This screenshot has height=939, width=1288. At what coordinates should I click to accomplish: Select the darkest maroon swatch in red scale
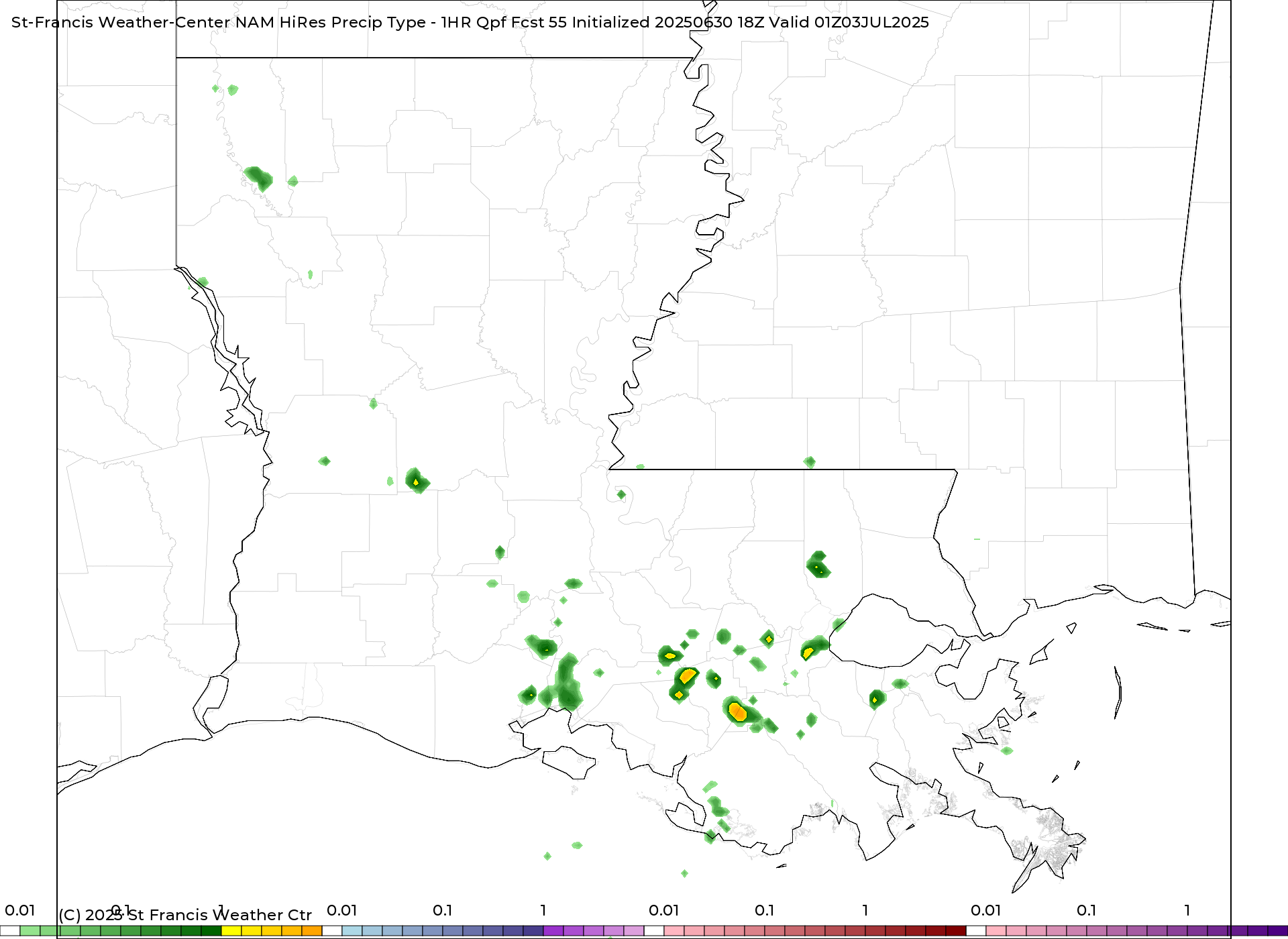956,931
